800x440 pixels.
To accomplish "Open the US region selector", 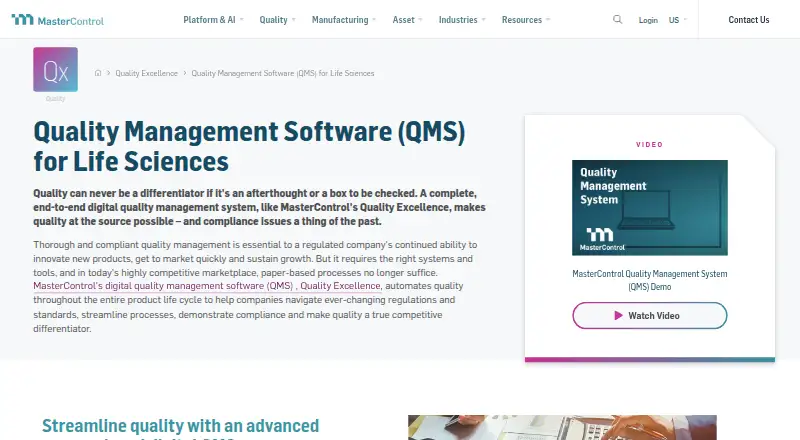I will [x=678, y=20].
